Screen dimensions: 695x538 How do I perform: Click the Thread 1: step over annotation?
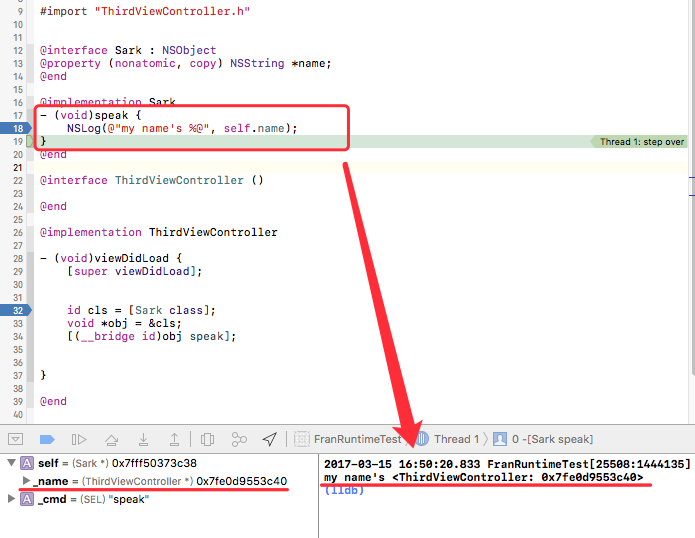[639, 142]
